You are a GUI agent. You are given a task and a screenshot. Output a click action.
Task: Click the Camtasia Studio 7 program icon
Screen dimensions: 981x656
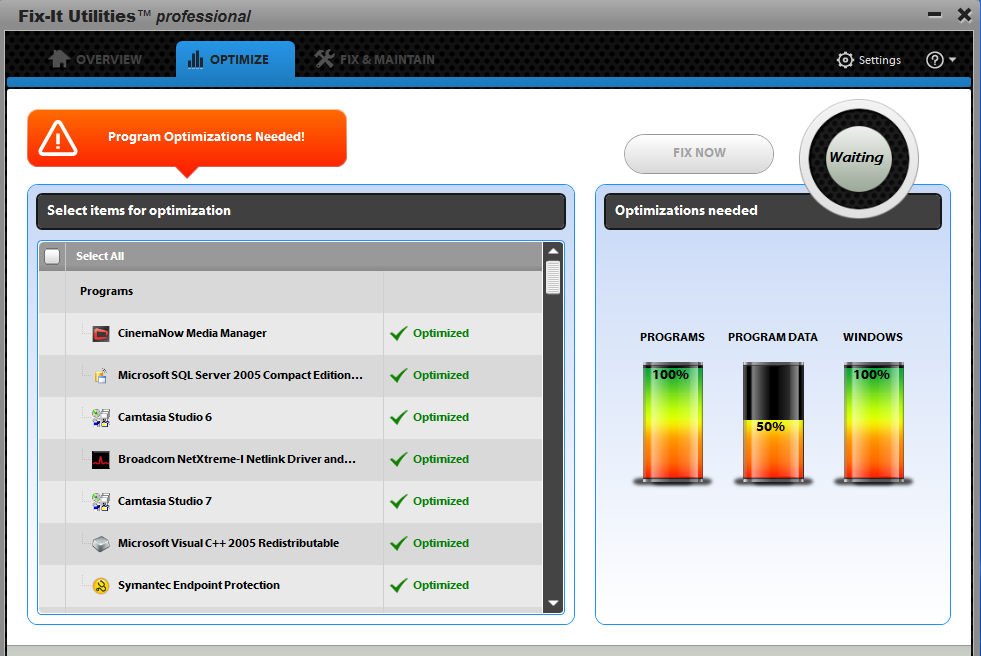(101, 502)
